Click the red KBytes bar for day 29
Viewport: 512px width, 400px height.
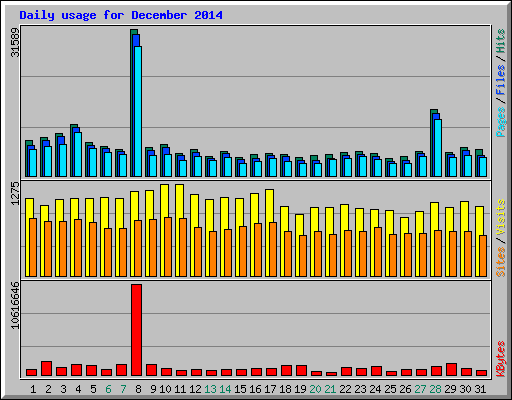(x=451, y=369)
